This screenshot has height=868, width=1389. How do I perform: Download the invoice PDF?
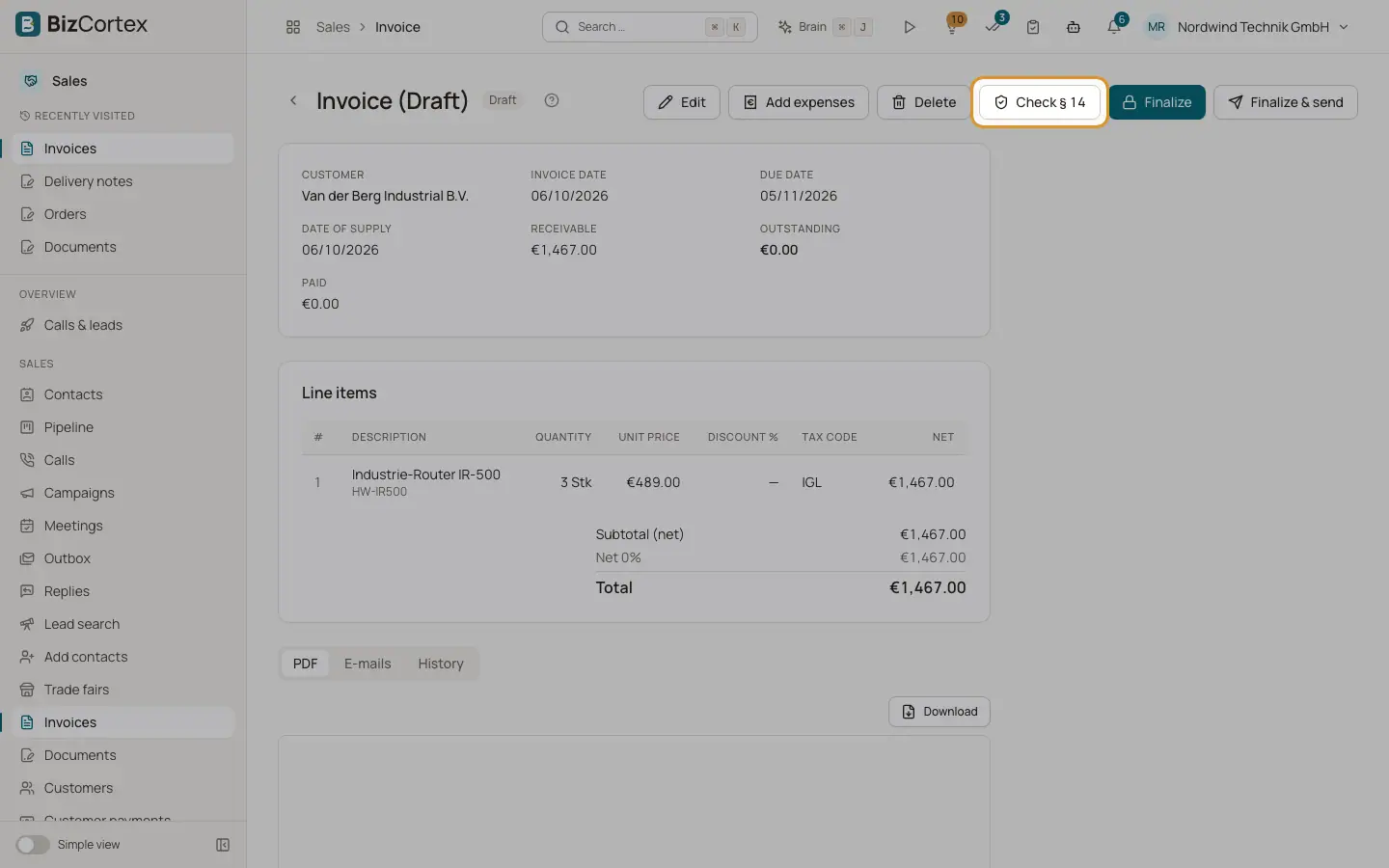click(x=940, y=712)
